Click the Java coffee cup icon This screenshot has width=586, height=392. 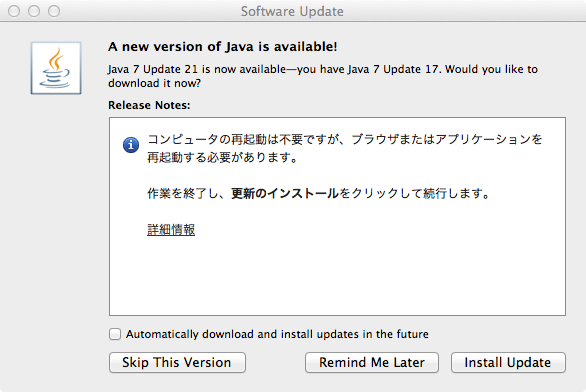point(56,68)
